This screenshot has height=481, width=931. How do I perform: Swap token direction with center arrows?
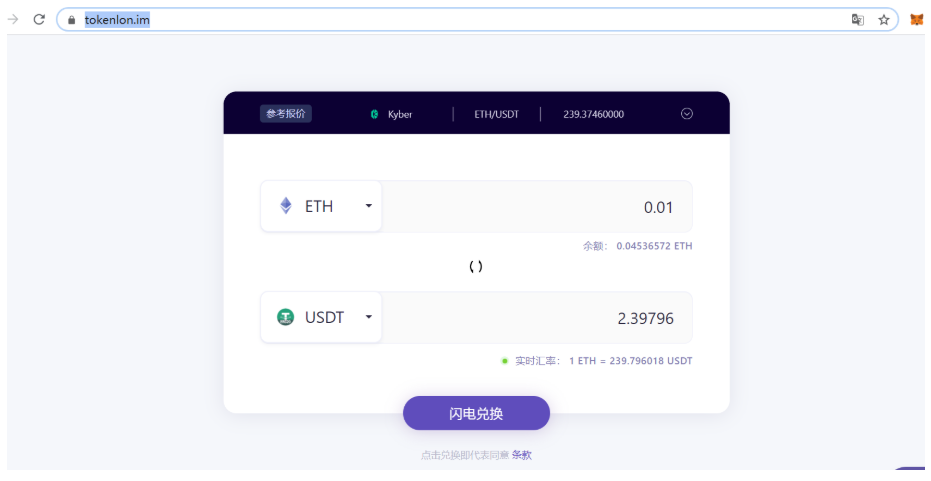tap(476, 267)
